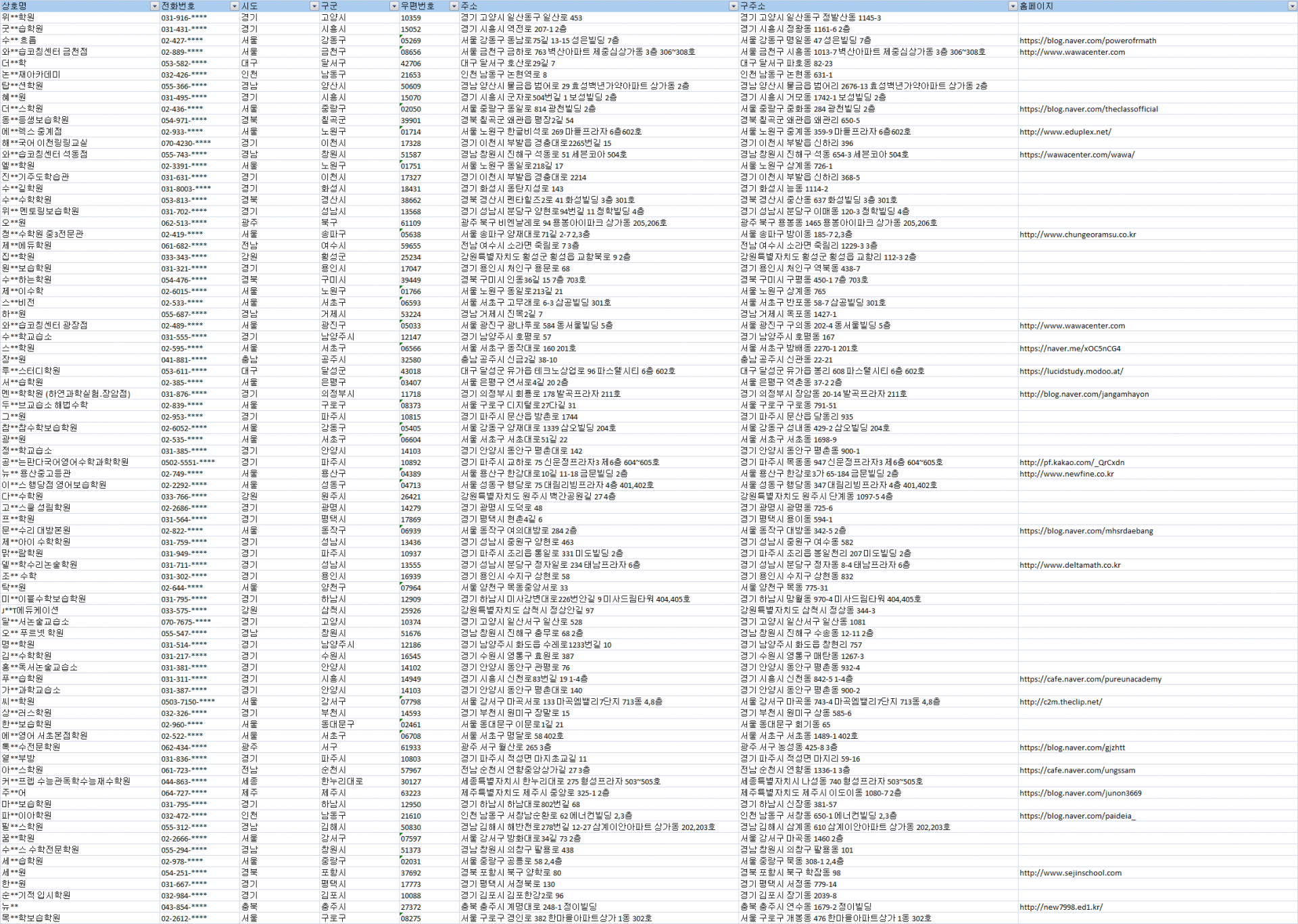Click the c2m.theclip.net link
The image size is (1298, 924).
point(1060,702)
